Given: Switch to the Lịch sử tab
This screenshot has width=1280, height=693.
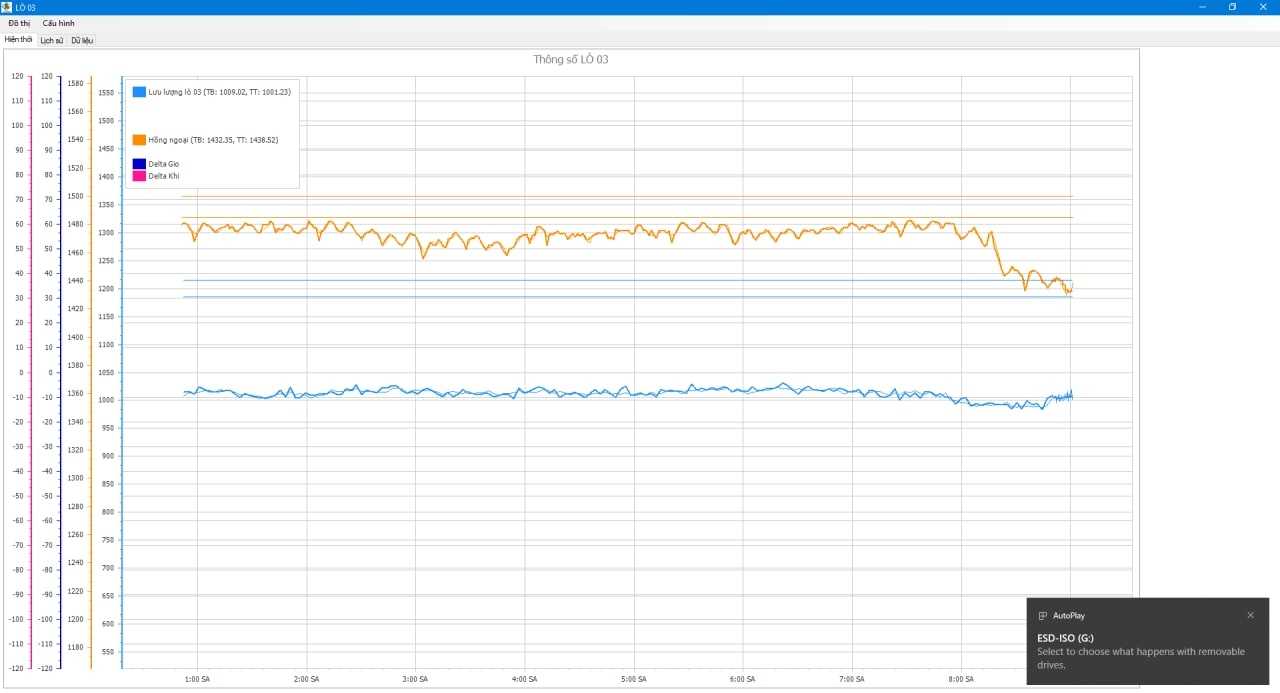Looking at the screenshot, I should (51, 40).
